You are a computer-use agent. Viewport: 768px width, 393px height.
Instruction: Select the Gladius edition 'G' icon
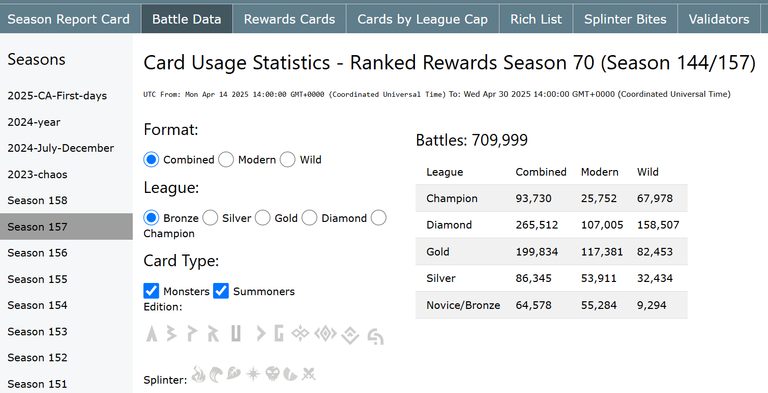pos(279,333)
